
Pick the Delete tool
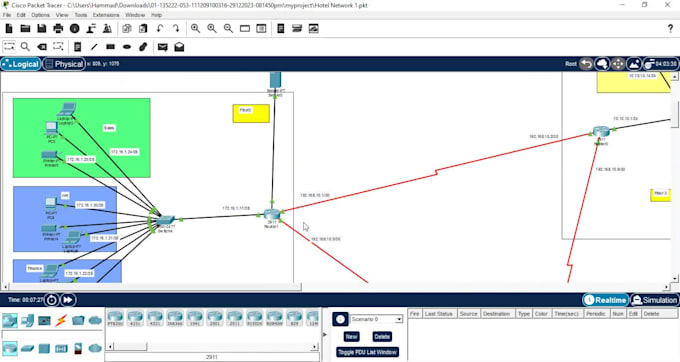coord(42,46)
